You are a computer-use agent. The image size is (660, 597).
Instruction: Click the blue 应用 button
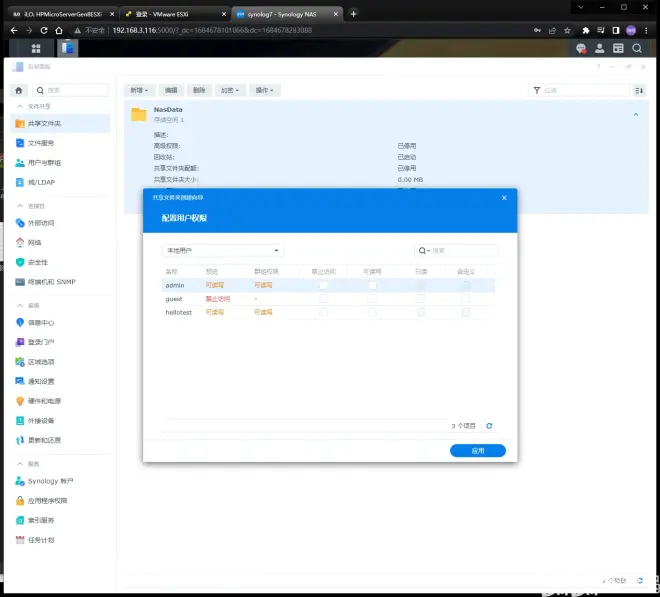tap(478, 450)
